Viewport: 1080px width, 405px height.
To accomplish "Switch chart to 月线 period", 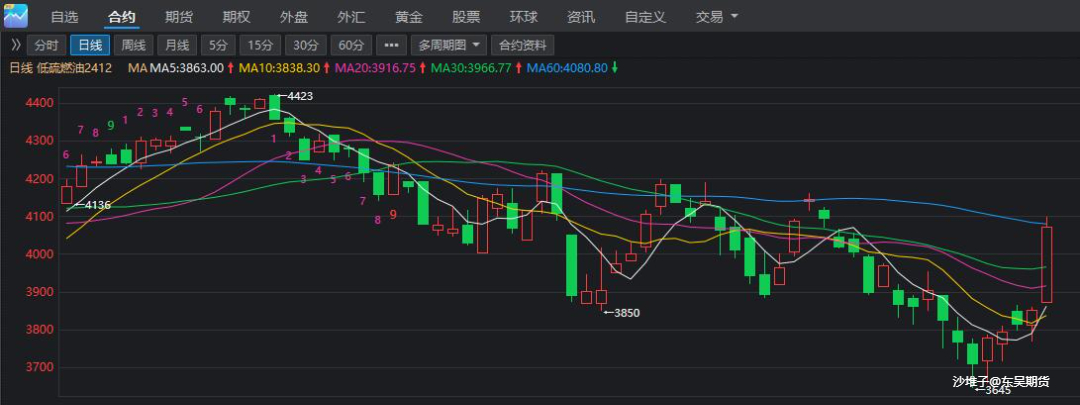I will click(x=177, y=45).
